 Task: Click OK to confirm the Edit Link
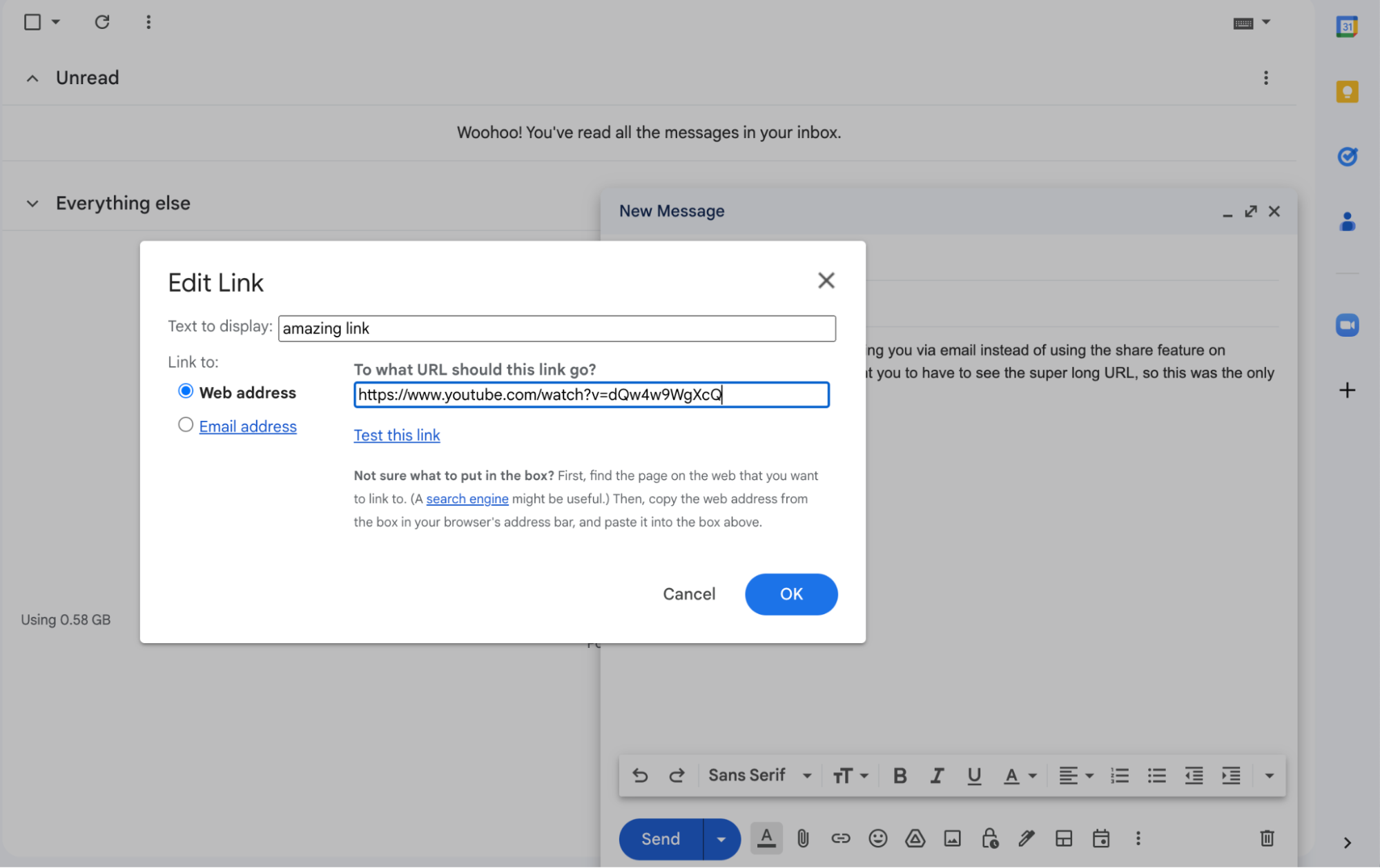(x=791, y=594)
